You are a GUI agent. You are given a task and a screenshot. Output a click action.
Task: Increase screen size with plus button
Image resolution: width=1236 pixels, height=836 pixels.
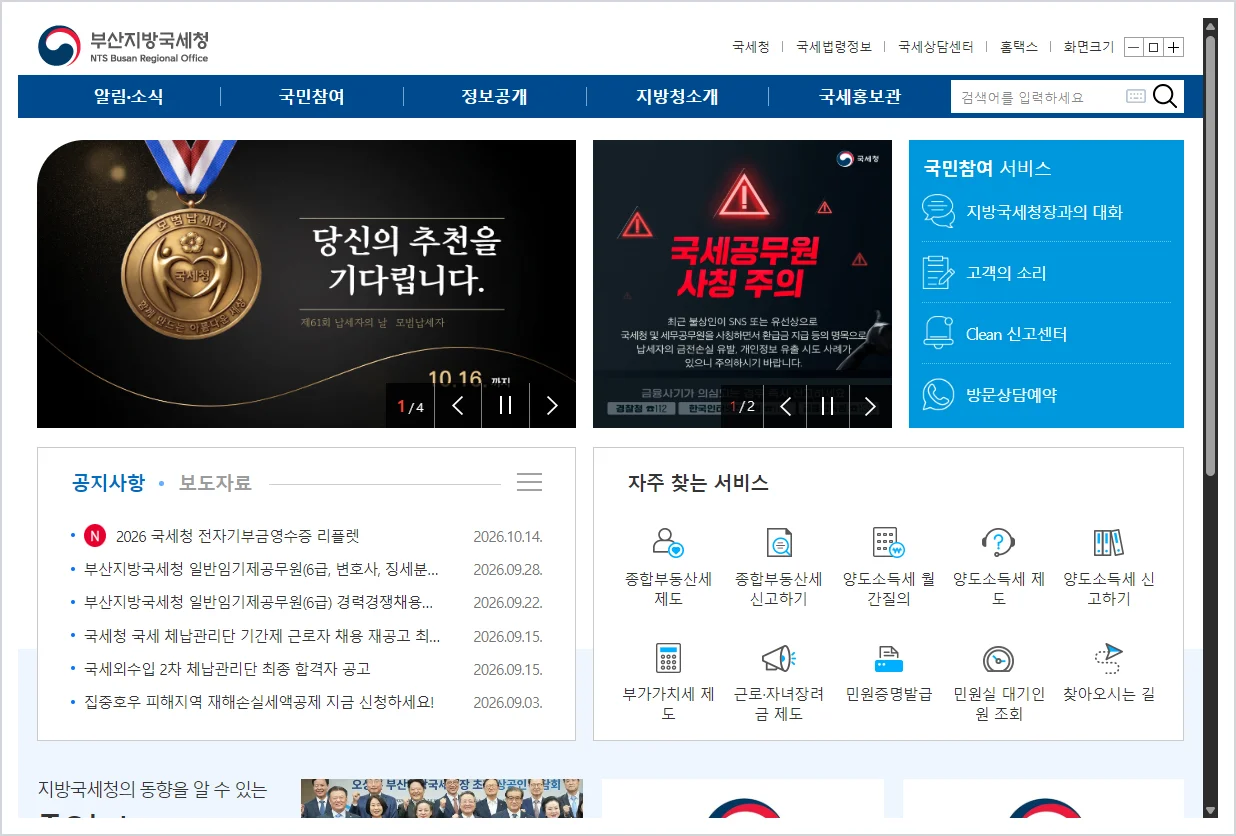pyautogui.click(x=1174, y=47)
